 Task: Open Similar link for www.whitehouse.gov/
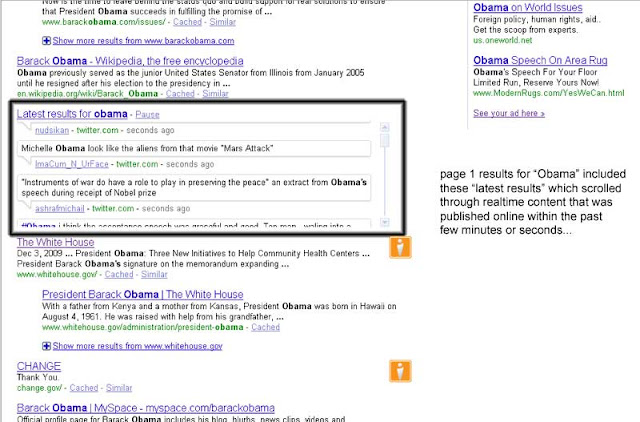pos(154,274)
